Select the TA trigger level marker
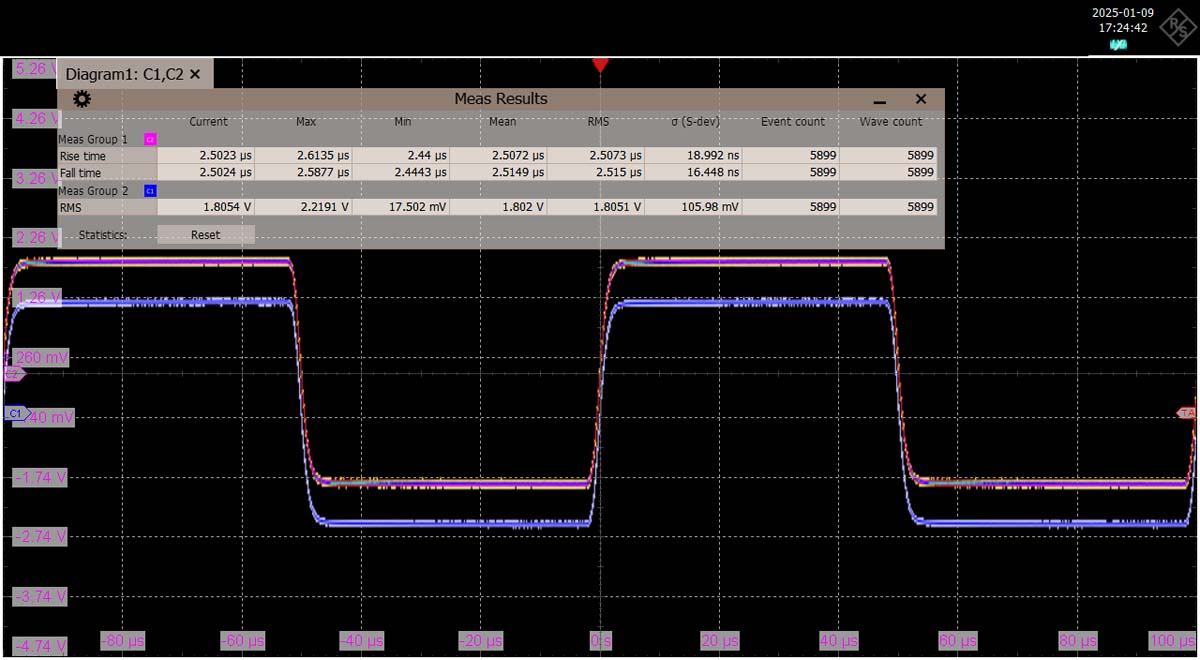Viewport: 1200px width, 660px height. pyautogui.click(x=1186, y=413)
